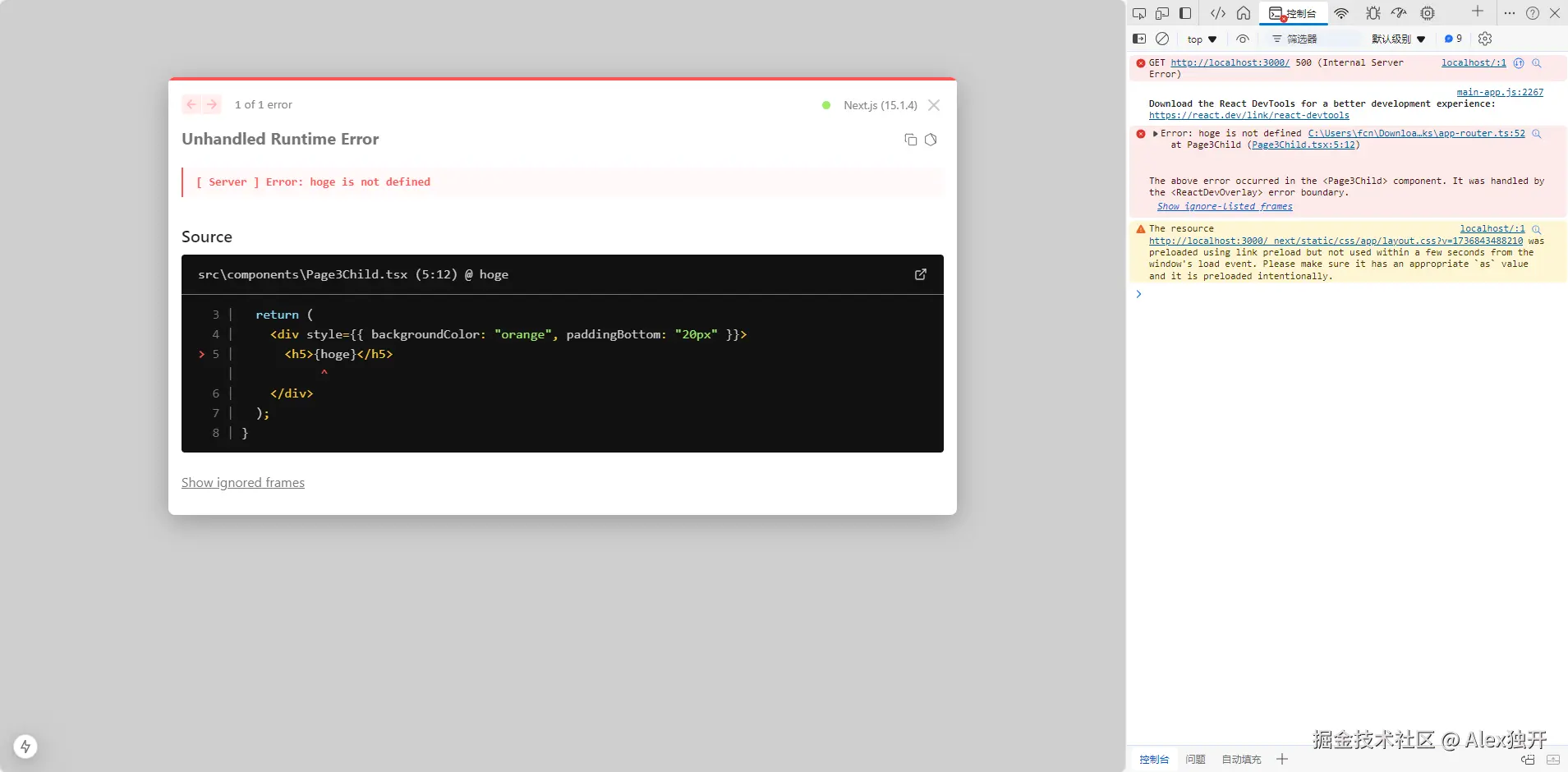Open the Elements panel code-brackets icon

[1218, 13]
